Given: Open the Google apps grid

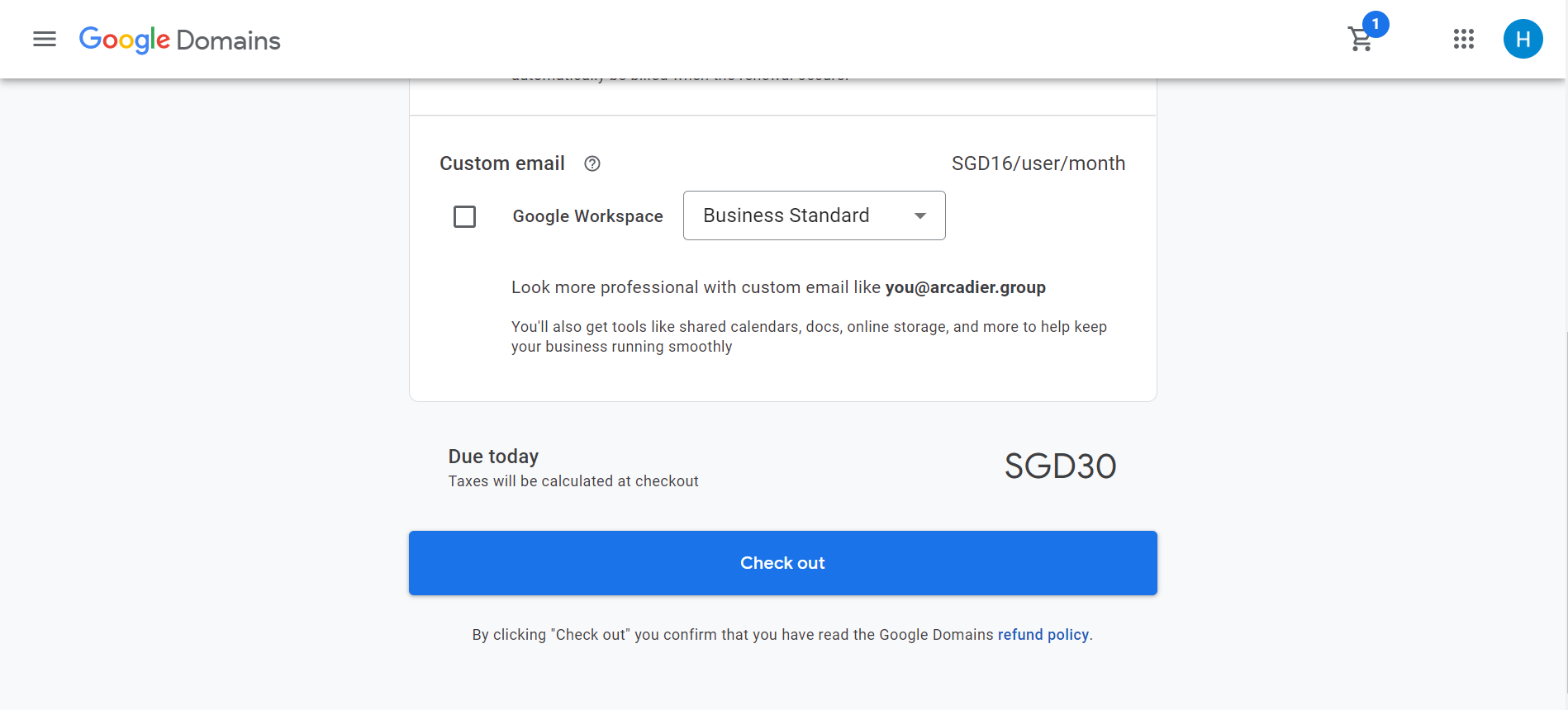Looking at the screenshot, I should pyautogui.click(x=1463, y=39).
